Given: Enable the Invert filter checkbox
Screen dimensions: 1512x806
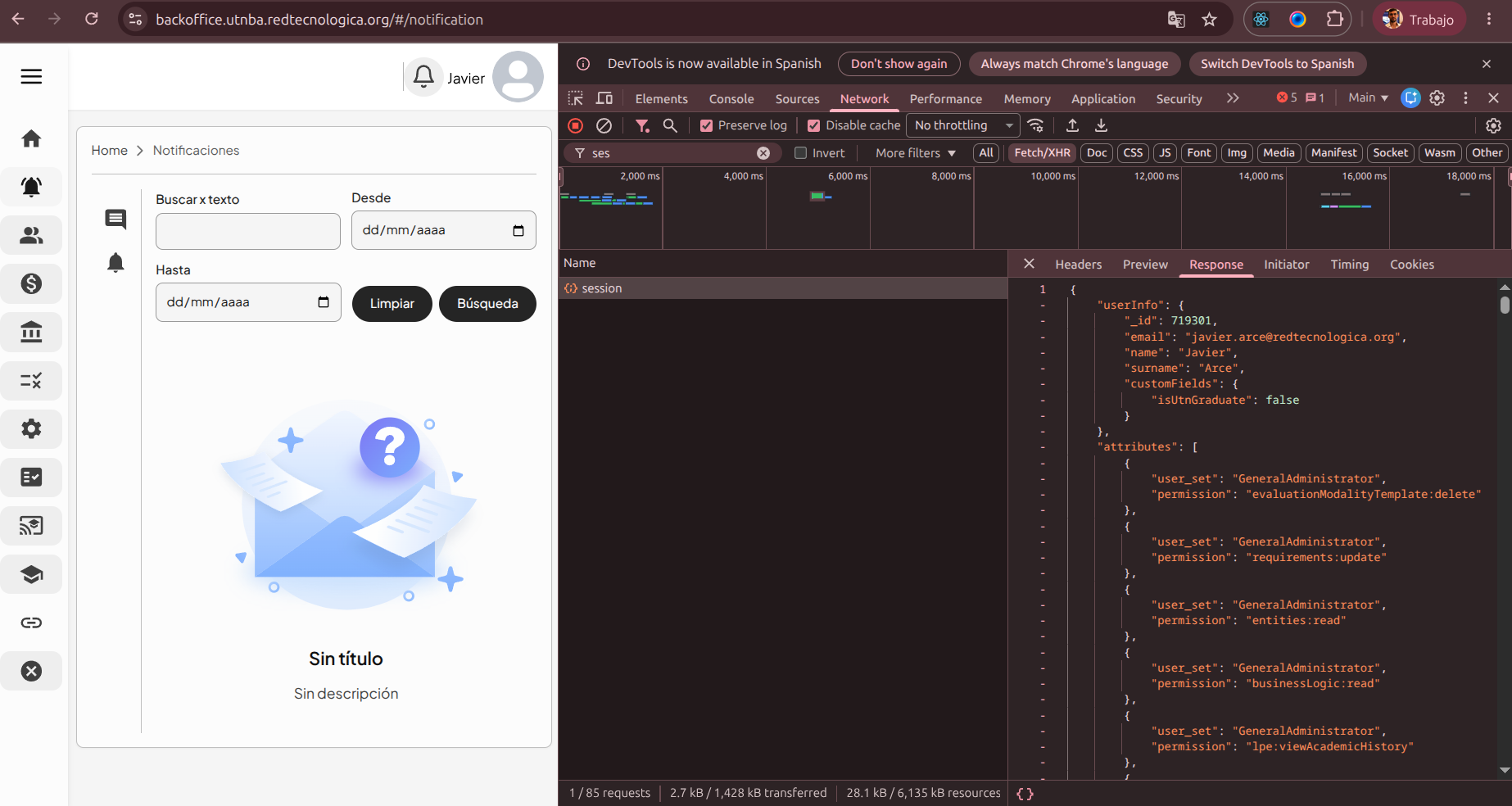Looking at the screenshot, I should click(x=801, y=152).
